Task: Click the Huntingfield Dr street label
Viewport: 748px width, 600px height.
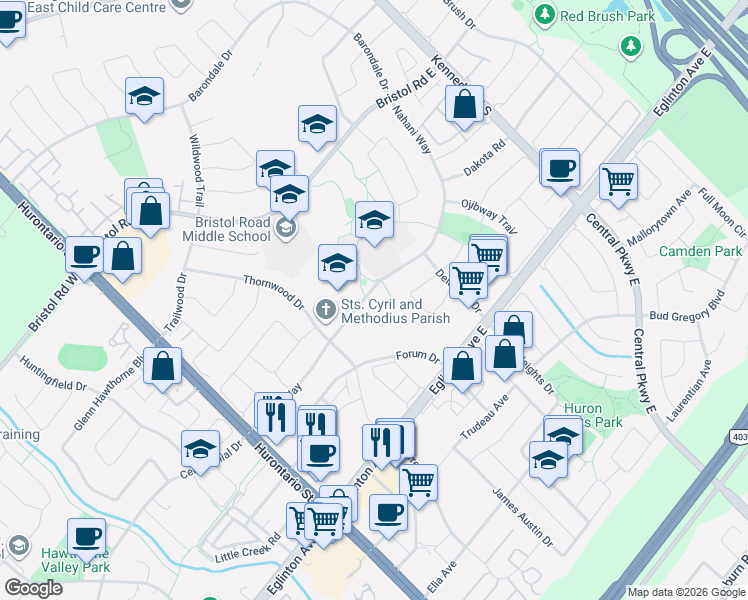Action: pos(53,374)
